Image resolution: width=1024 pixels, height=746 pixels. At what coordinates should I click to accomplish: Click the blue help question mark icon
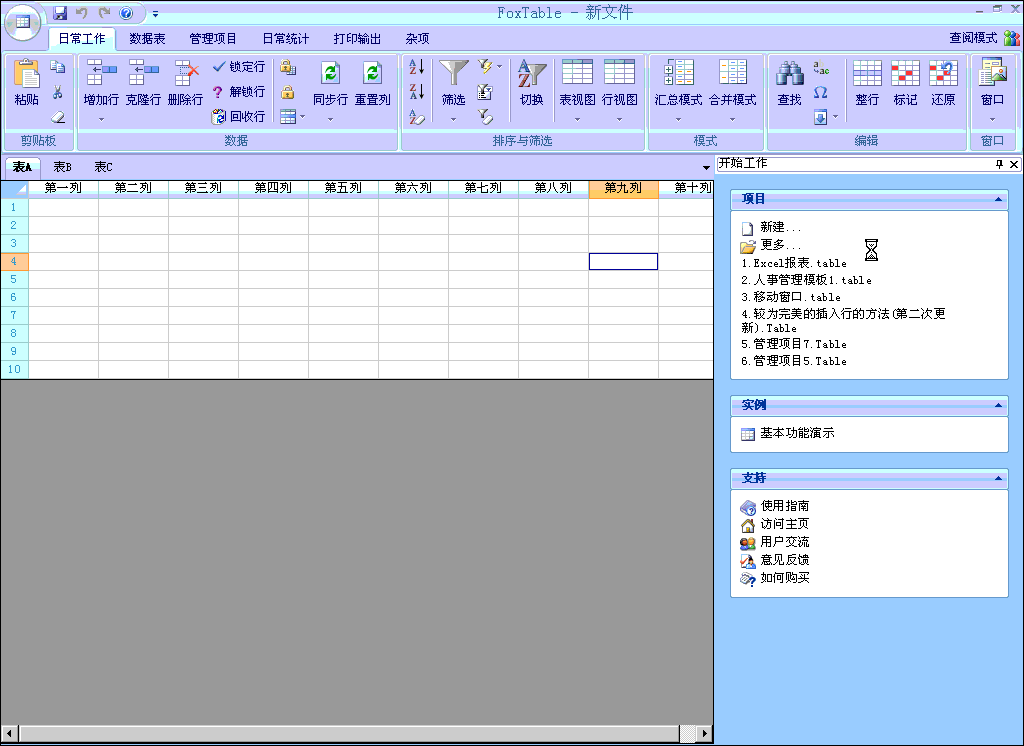pos(127,12)
